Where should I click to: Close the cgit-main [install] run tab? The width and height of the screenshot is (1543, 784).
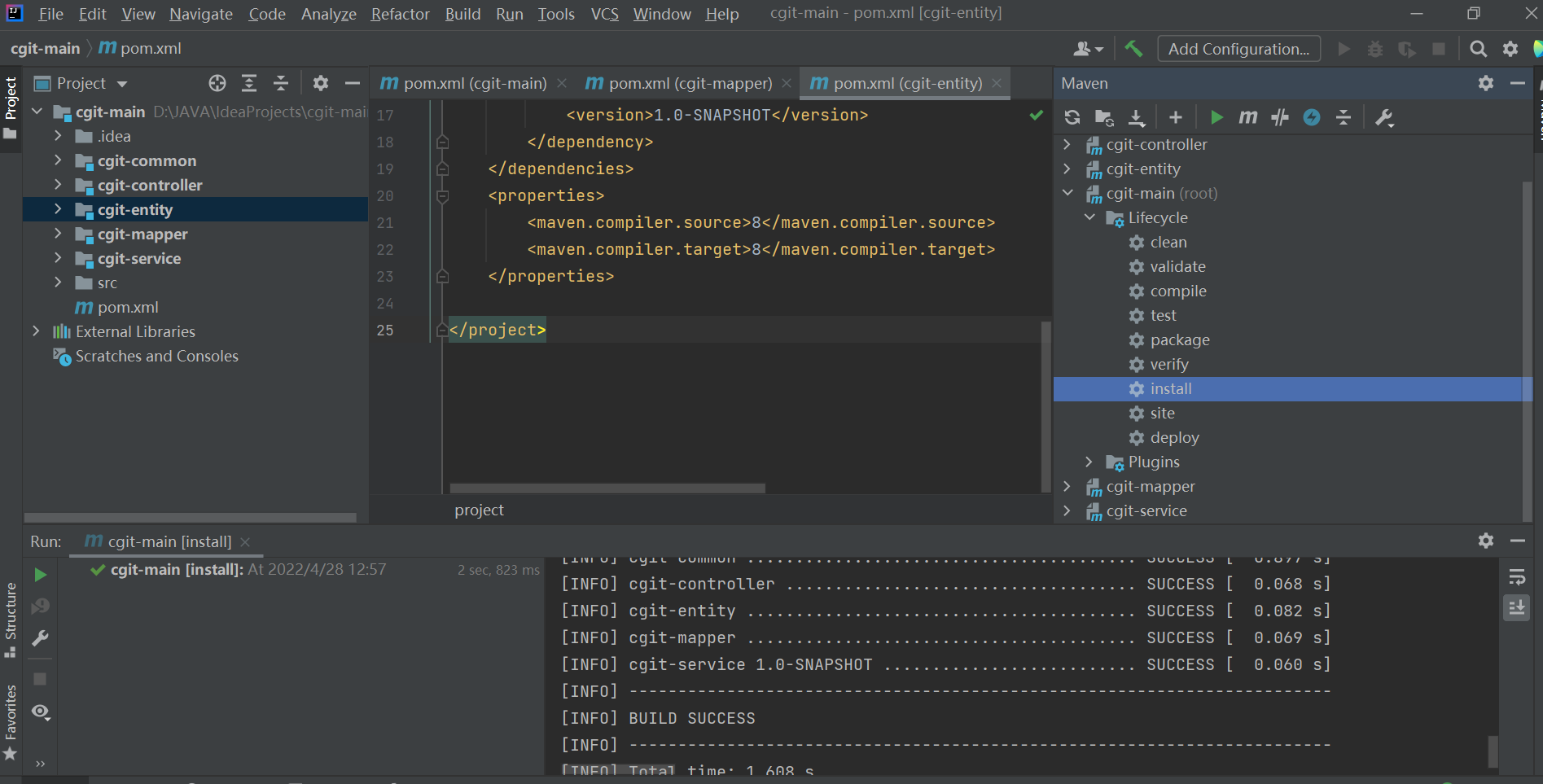point(245,541)
